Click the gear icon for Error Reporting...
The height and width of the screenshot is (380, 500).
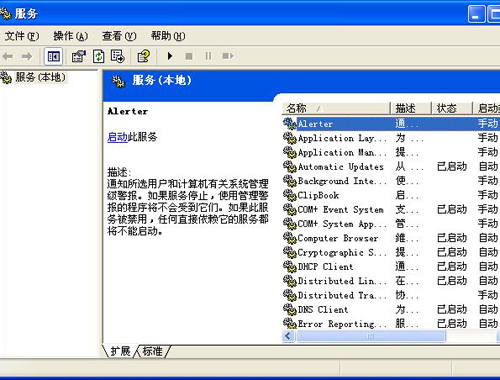point(290,324)
